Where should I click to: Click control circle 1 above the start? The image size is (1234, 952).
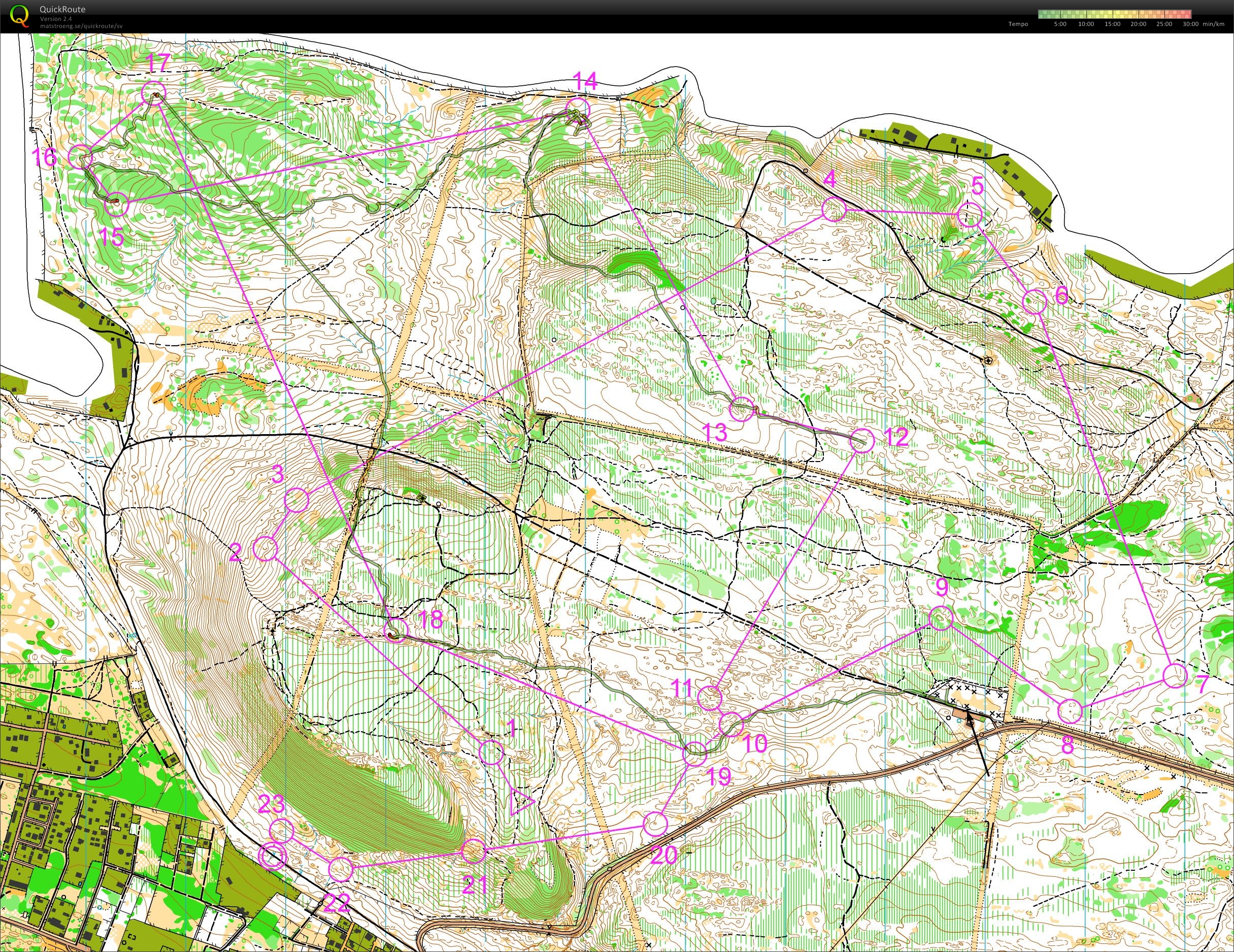point(491,752)
